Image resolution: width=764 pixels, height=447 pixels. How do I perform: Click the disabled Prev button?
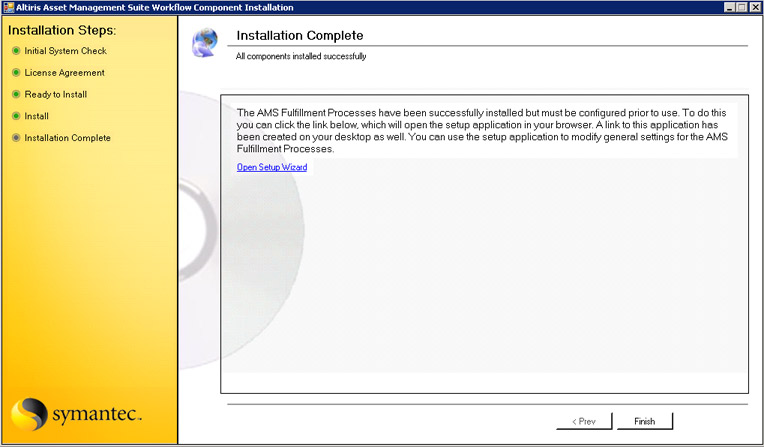584,421
